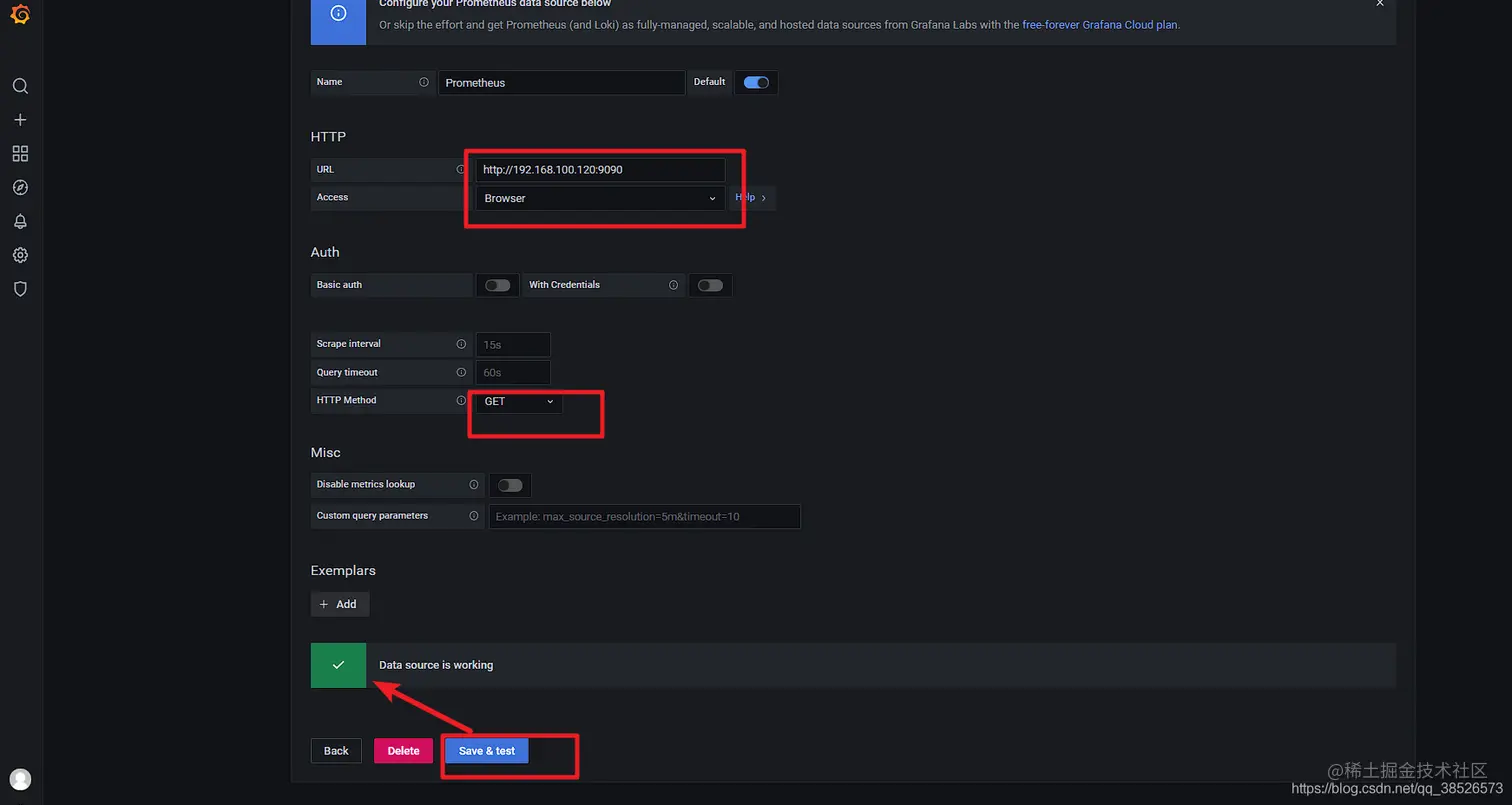
Task: Click the HTTP Method info icon
Action: coord(461,400)
